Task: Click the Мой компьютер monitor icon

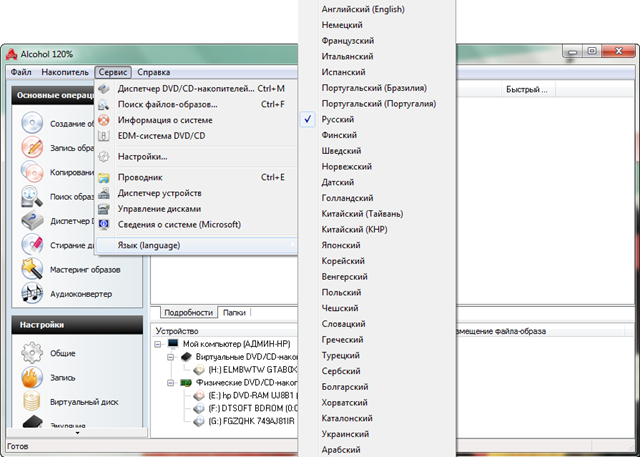Action: pyautogui.click(x=173, y=344)
